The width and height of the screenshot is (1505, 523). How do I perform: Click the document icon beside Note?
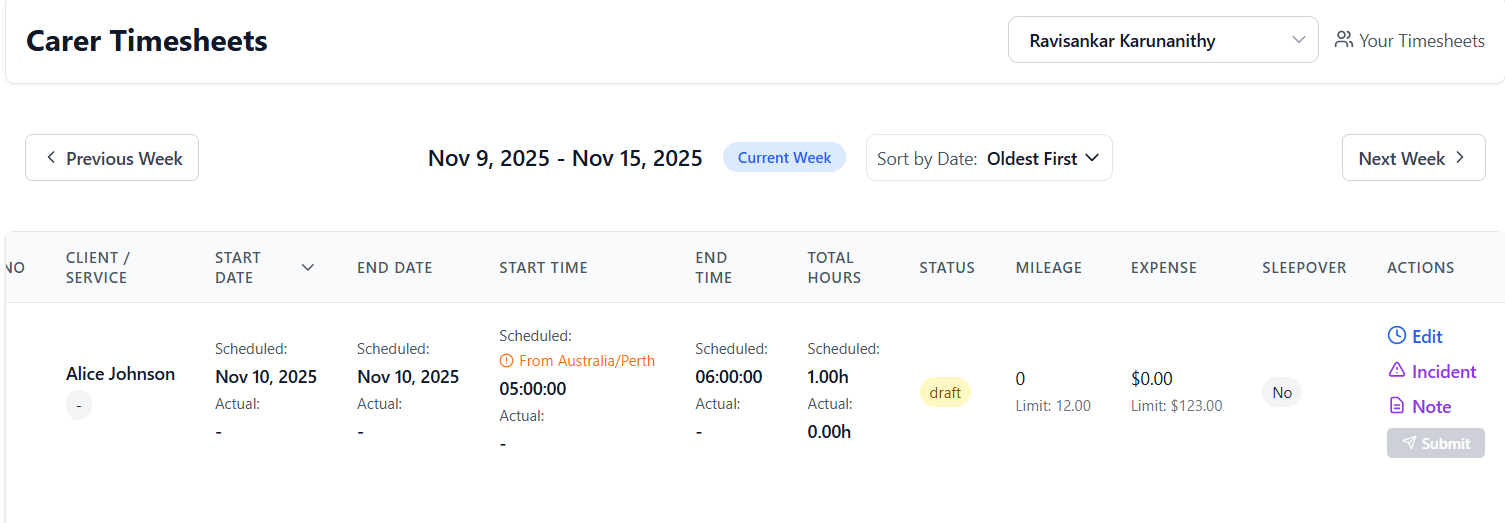(x=1397, y=406)
